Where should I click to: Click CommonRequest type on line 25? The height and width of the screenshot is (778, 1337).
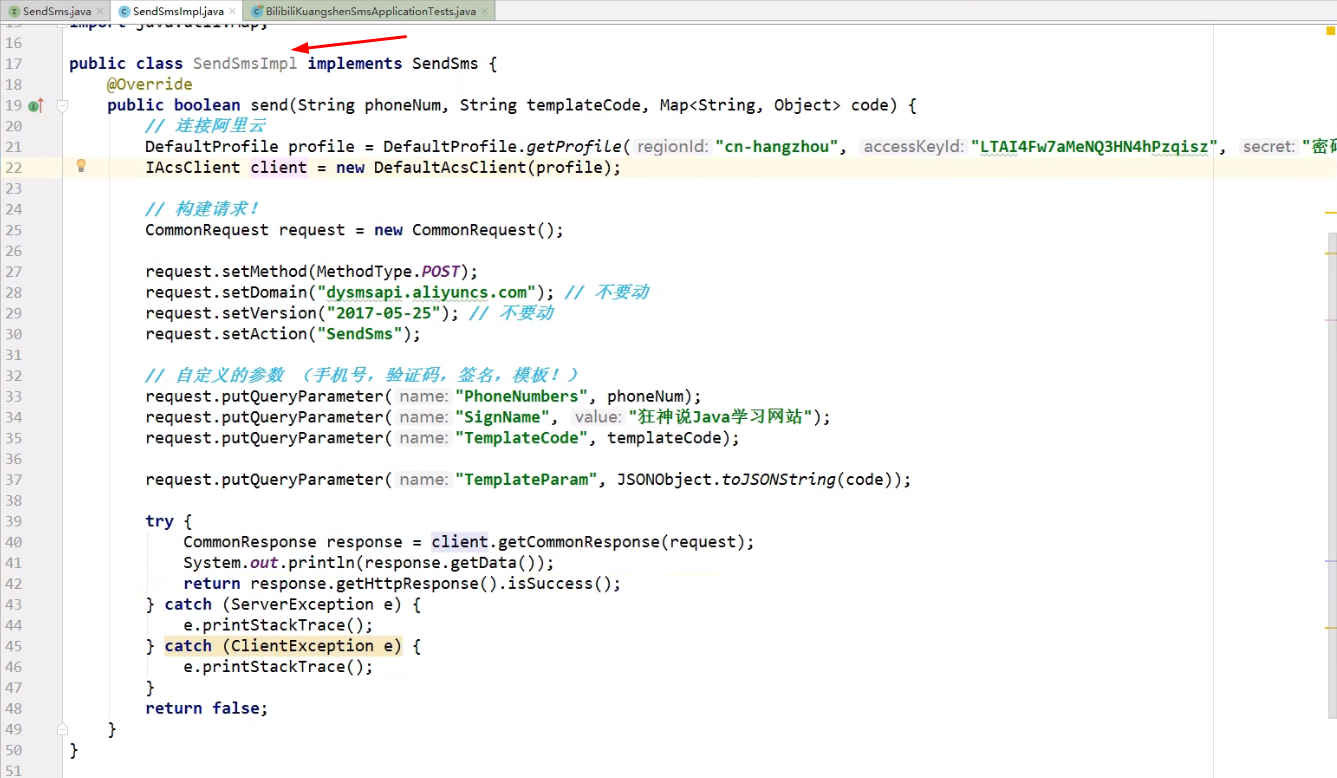pos(207,230)
